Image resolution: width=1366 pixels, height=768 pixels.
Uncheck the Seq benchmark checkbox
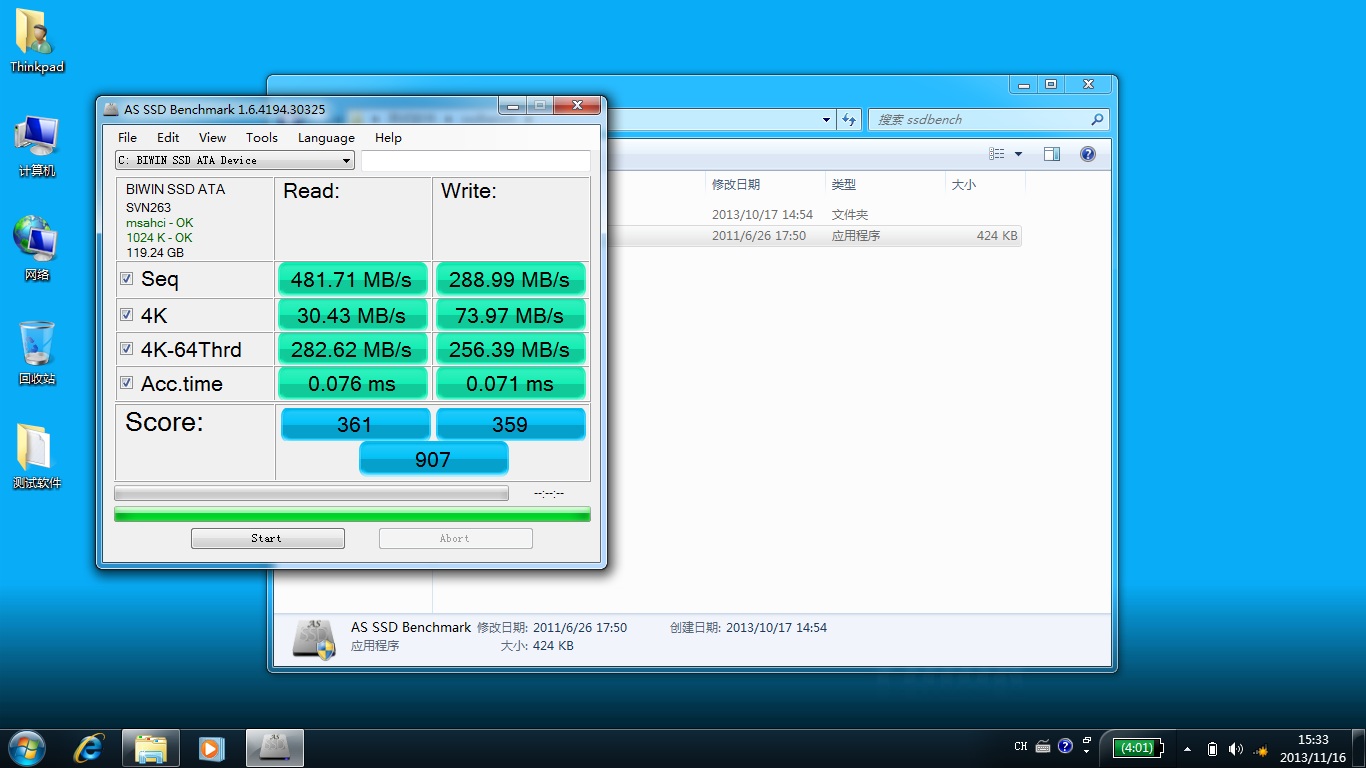click(x=127, y=279)
